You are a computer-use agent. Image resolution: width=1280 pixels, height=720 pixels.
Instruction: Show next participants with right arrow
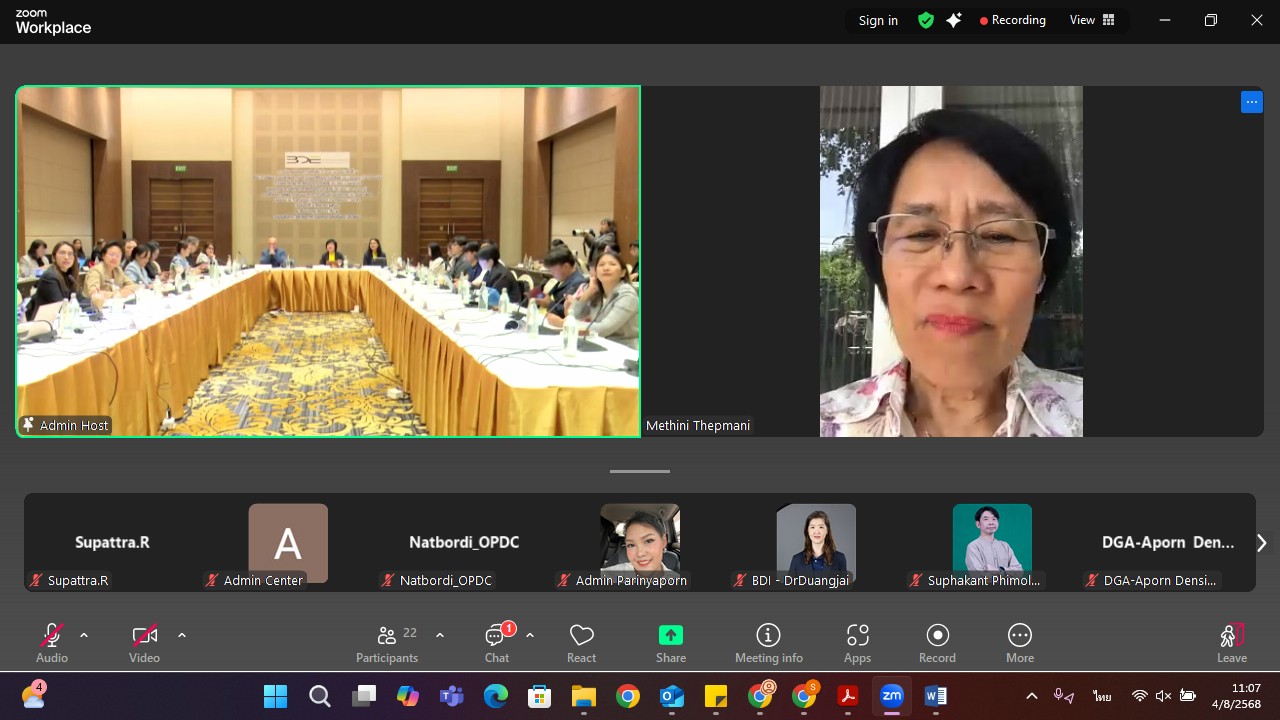pyautogui.click(x=1261, y=543)
